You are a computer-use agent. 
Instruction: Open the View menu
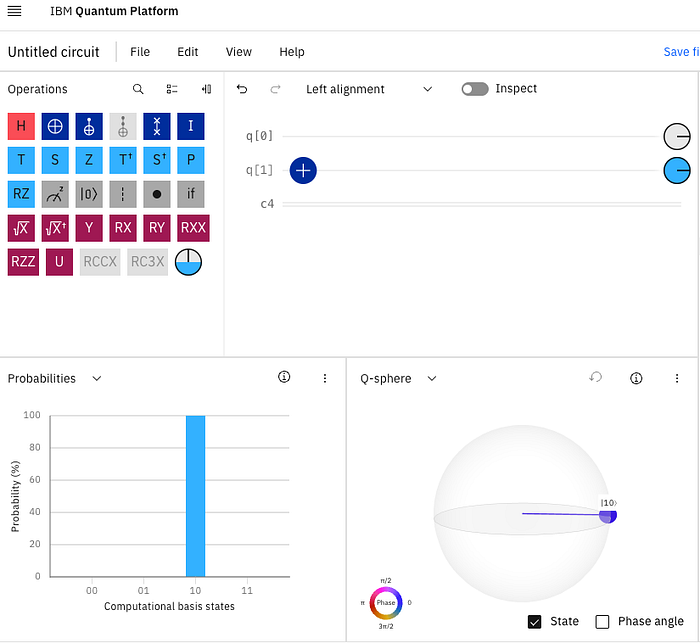coord(238,52)
